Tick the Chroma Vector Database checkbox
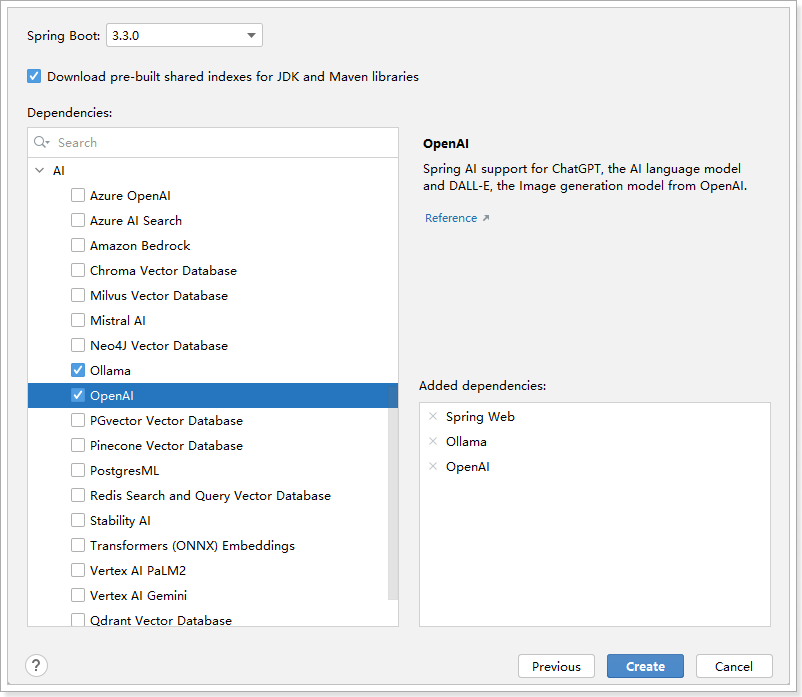 pos(78,271)
